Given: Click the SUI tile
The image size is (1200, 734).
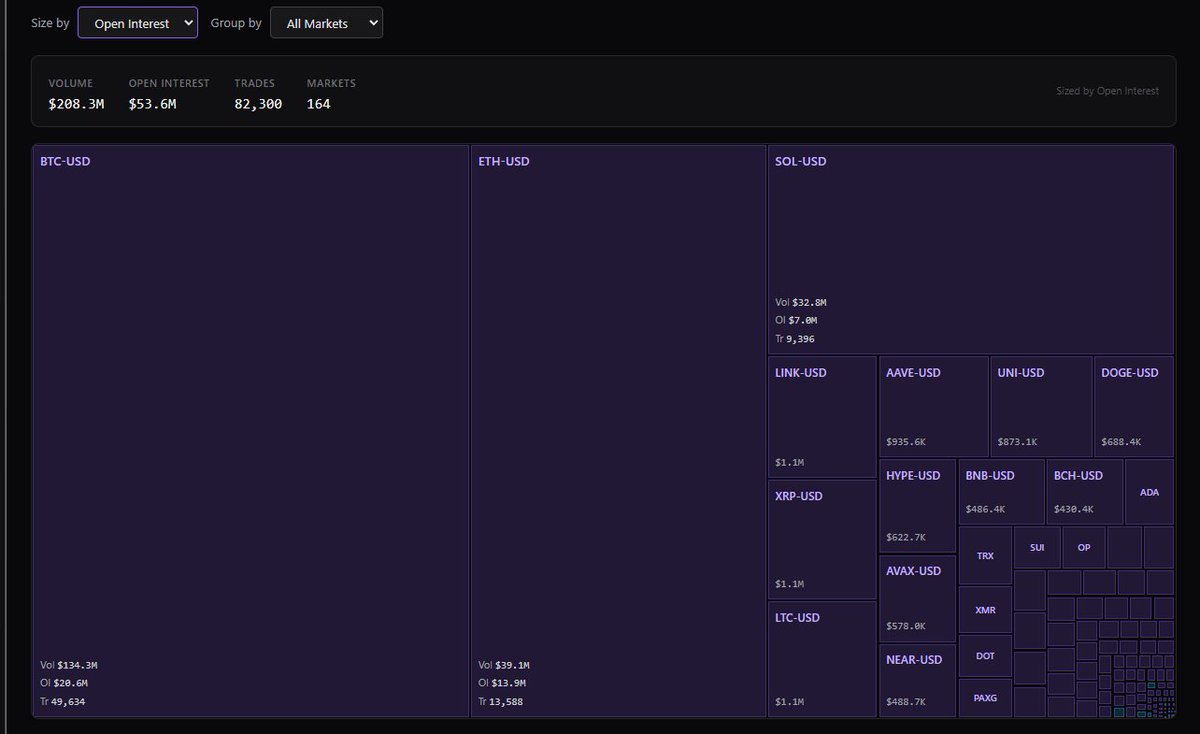Looking at the screenshot, I should click(1037, 548).
